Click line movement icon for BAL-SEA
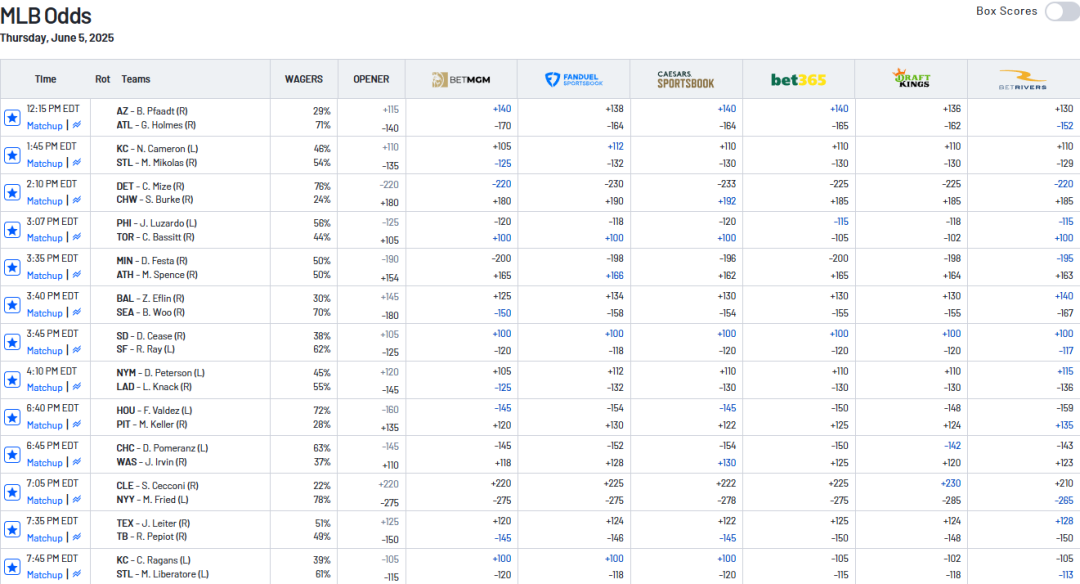Screen dimensions: 1080x584 77,313
